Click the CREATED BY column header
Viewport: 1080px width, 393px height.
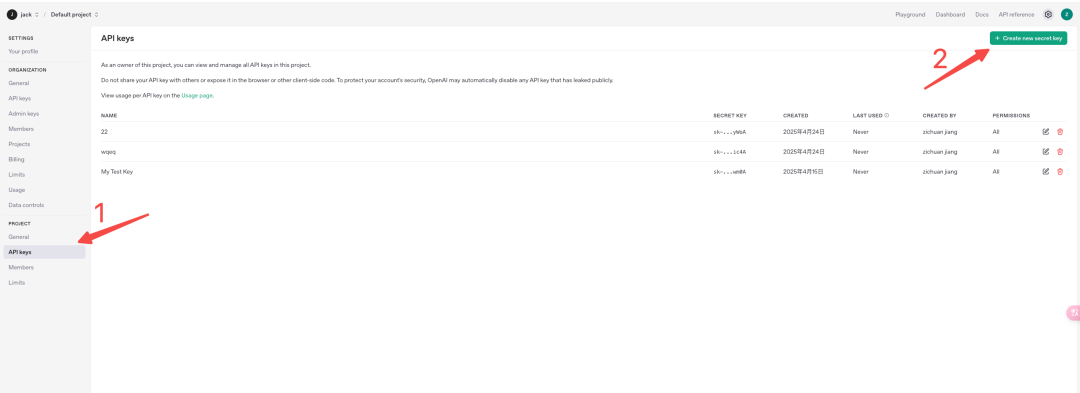pyautogui.click(x=938, y=116)
